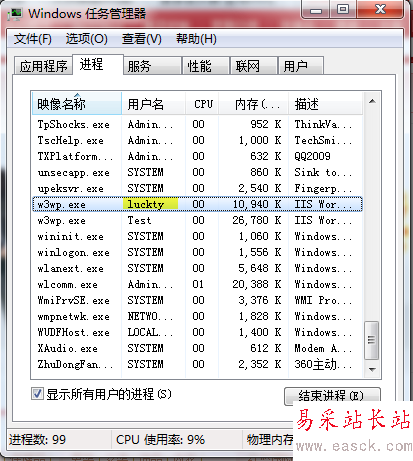Switch to the 用户 tab
Image resolution: width=413 pixels, height=461 pixels.
(x=301, y=66)
